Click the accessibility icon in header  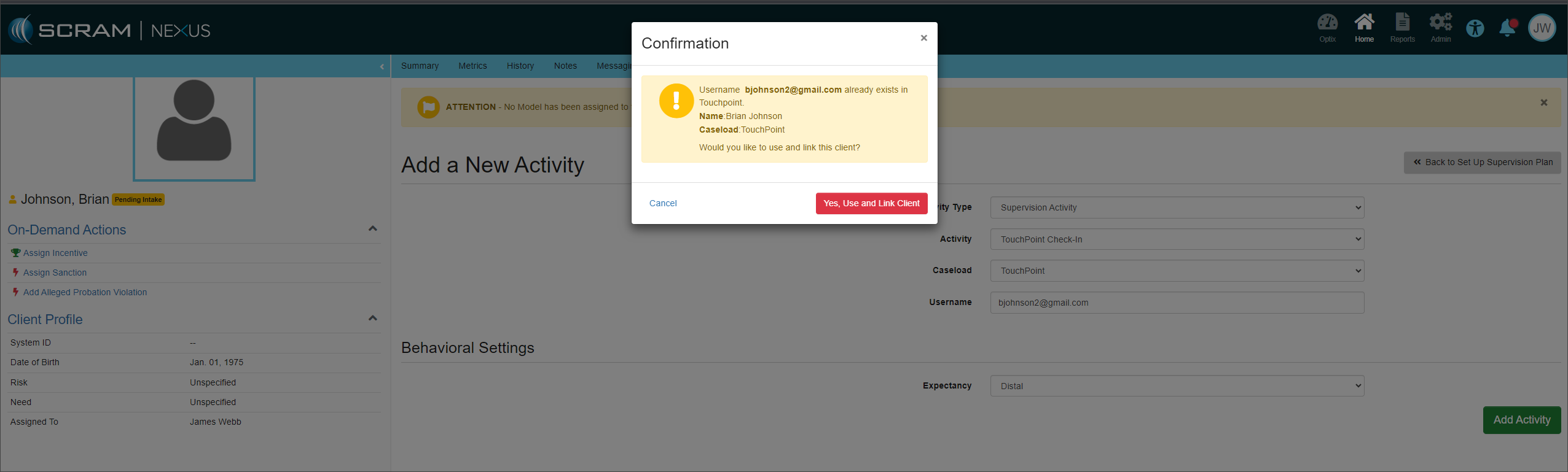click(x=1475, y=28)
